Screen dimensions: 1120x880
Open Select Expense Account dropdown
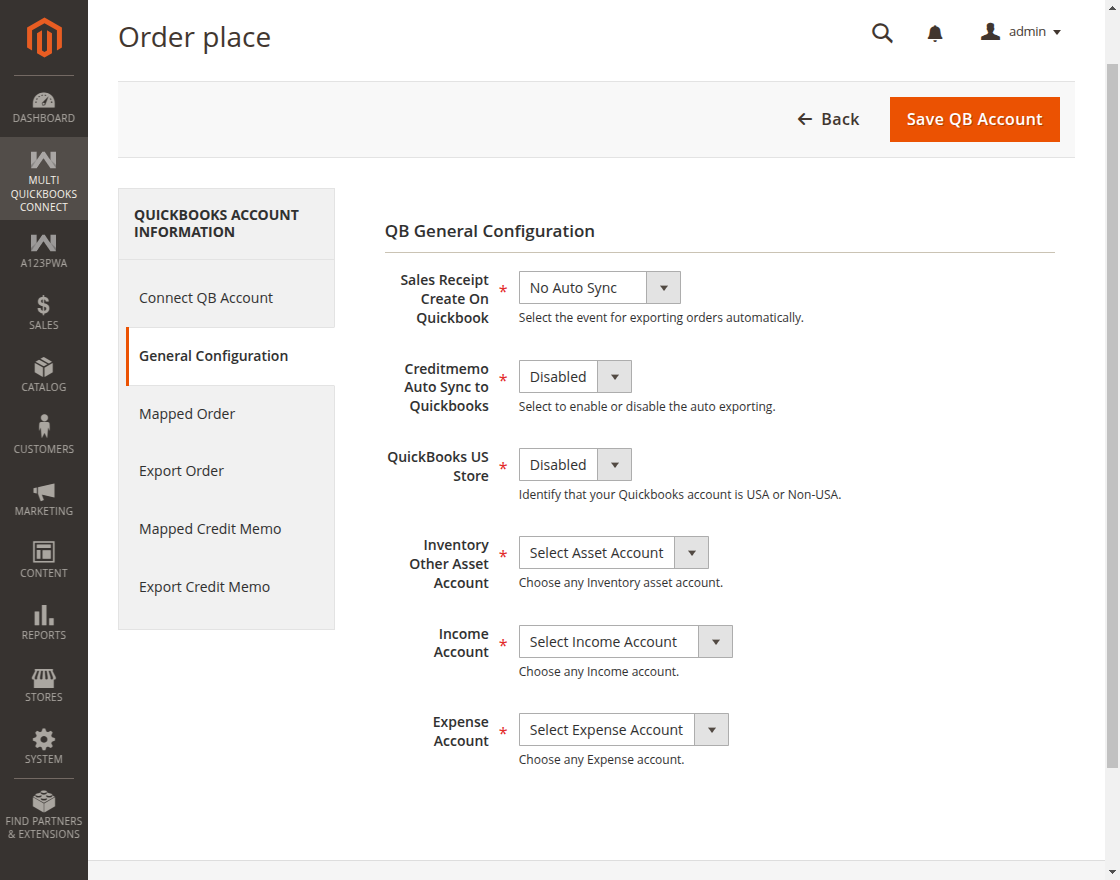point(623,730)
